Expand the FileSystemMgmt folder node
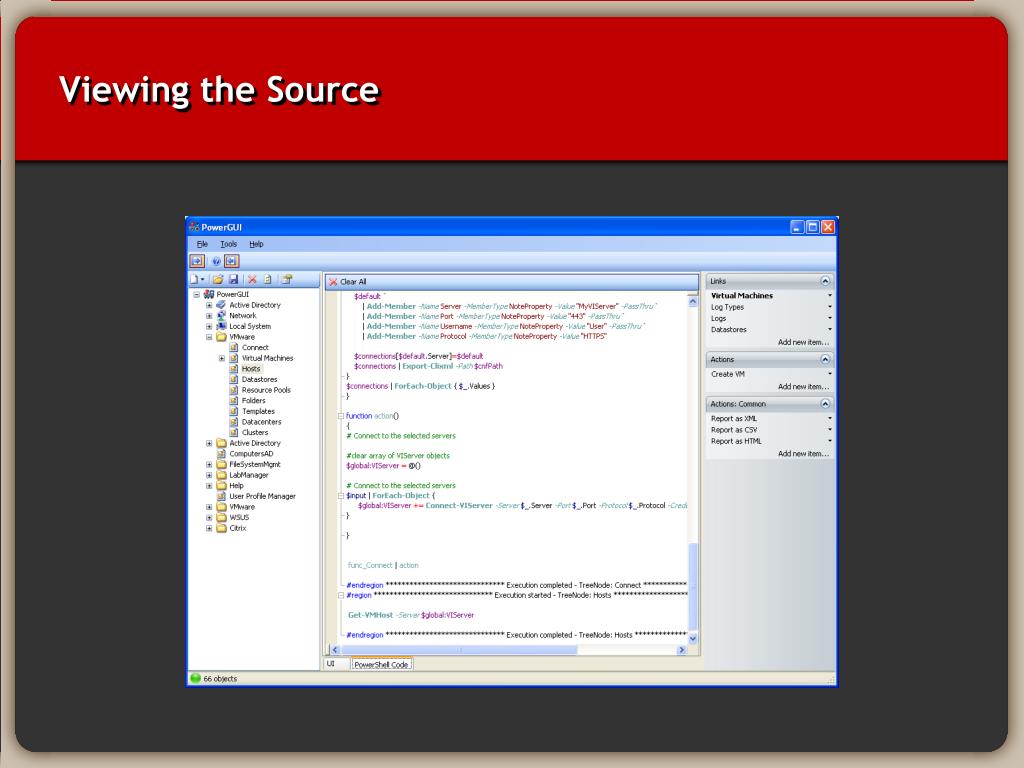The height and width of the screenshot is (768, 1024). coord(209,464)
